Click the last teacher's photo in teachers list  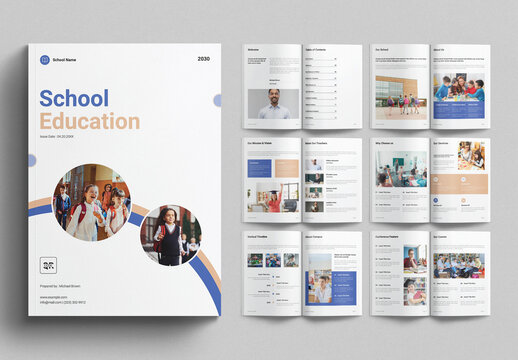pos(314,207)
